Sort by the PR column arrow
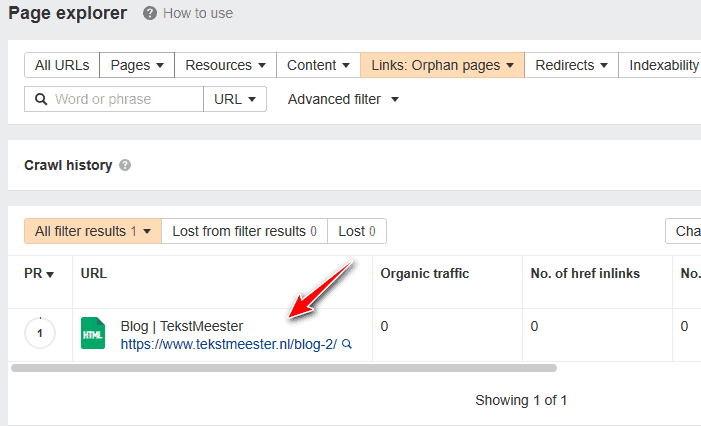701x426 pixels. tap(50, 274)
